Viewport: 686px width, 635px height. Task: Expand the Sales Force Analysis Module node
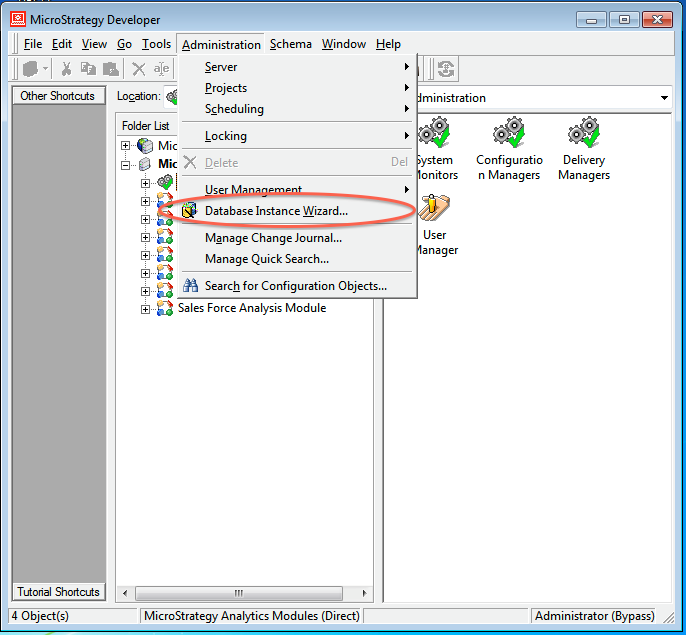146,309
